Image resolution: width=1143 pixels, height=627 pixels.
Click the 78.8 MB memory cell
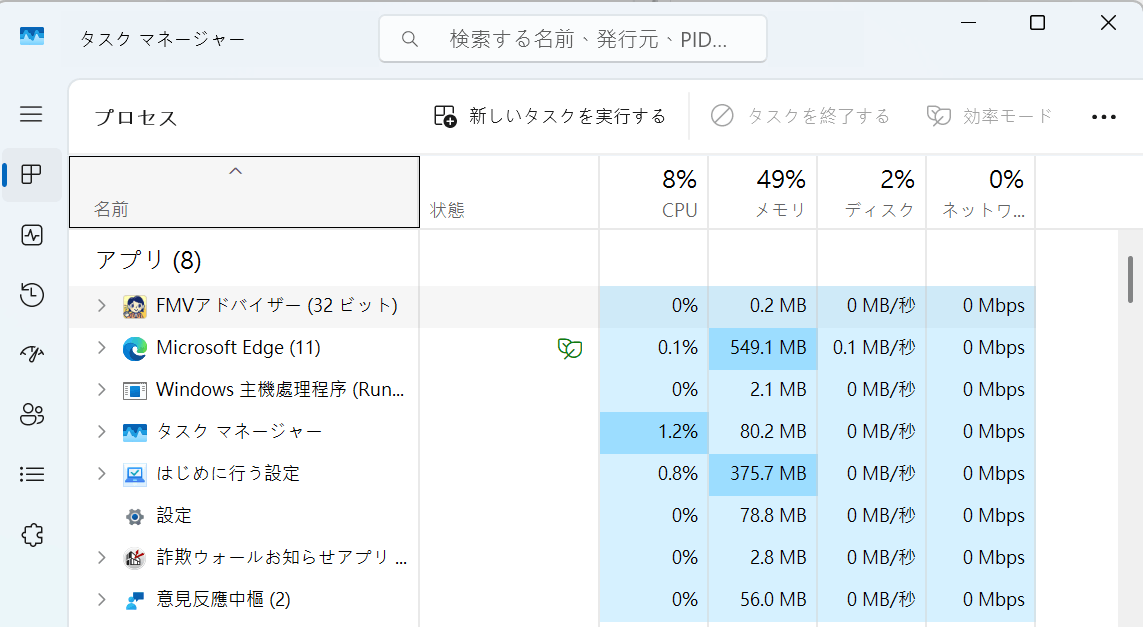(762, 516)
